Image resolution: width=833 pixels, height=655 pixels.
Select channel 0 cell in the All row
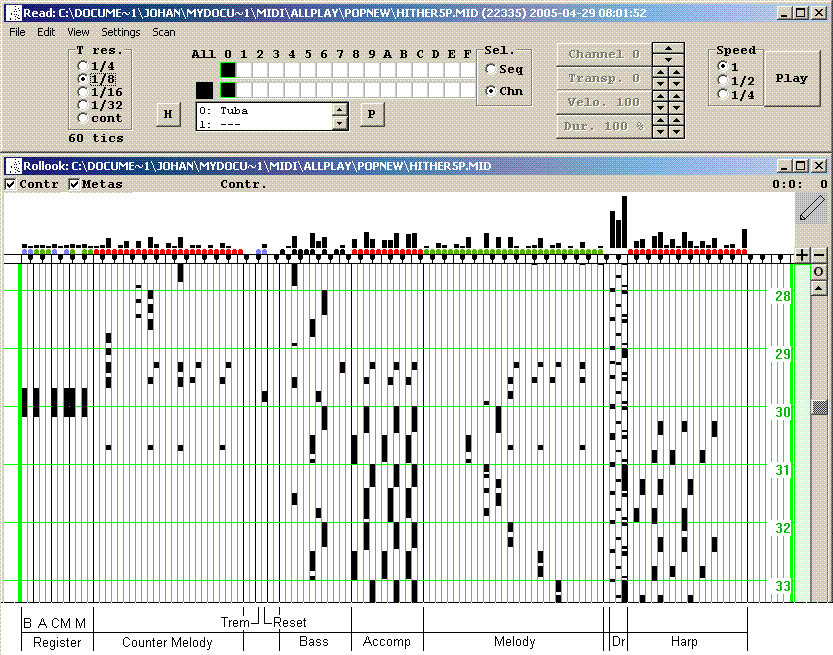(x=226, y=70)
